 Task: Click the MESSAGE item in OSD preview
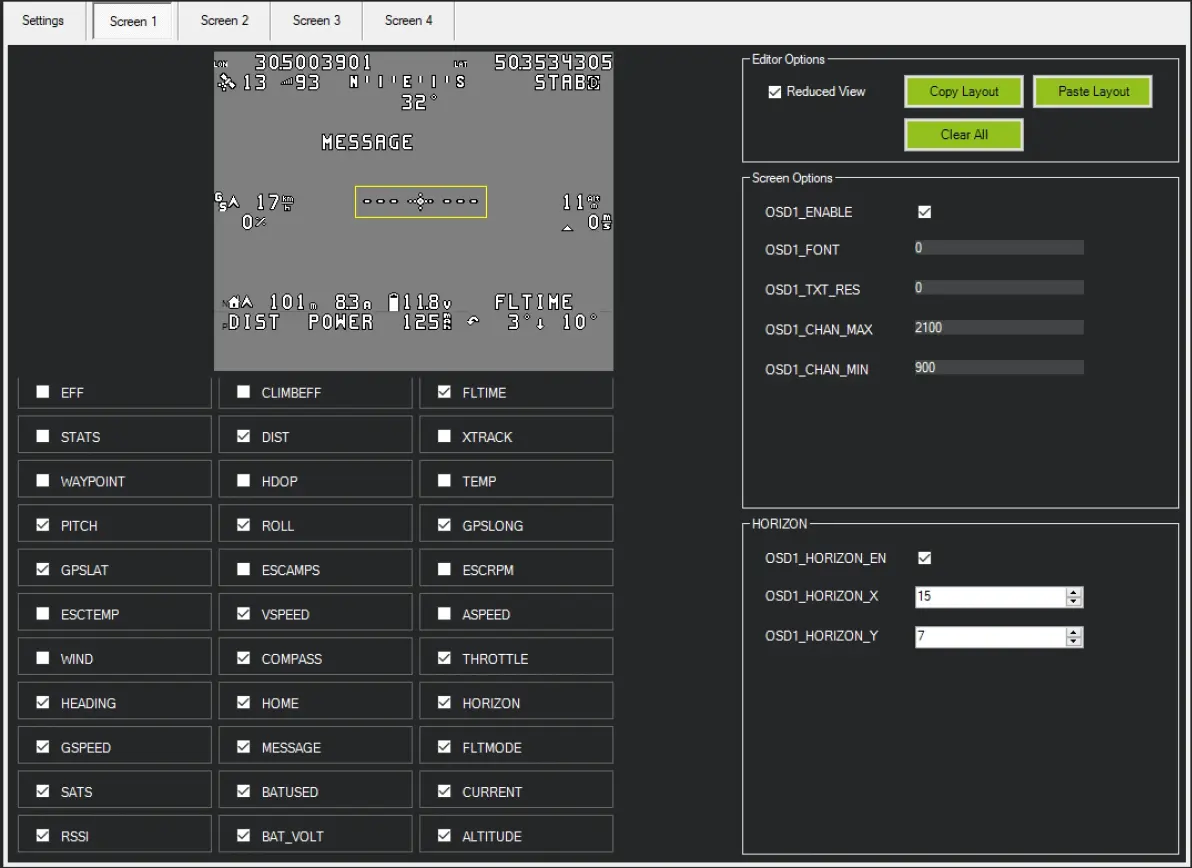pos(368,142)
